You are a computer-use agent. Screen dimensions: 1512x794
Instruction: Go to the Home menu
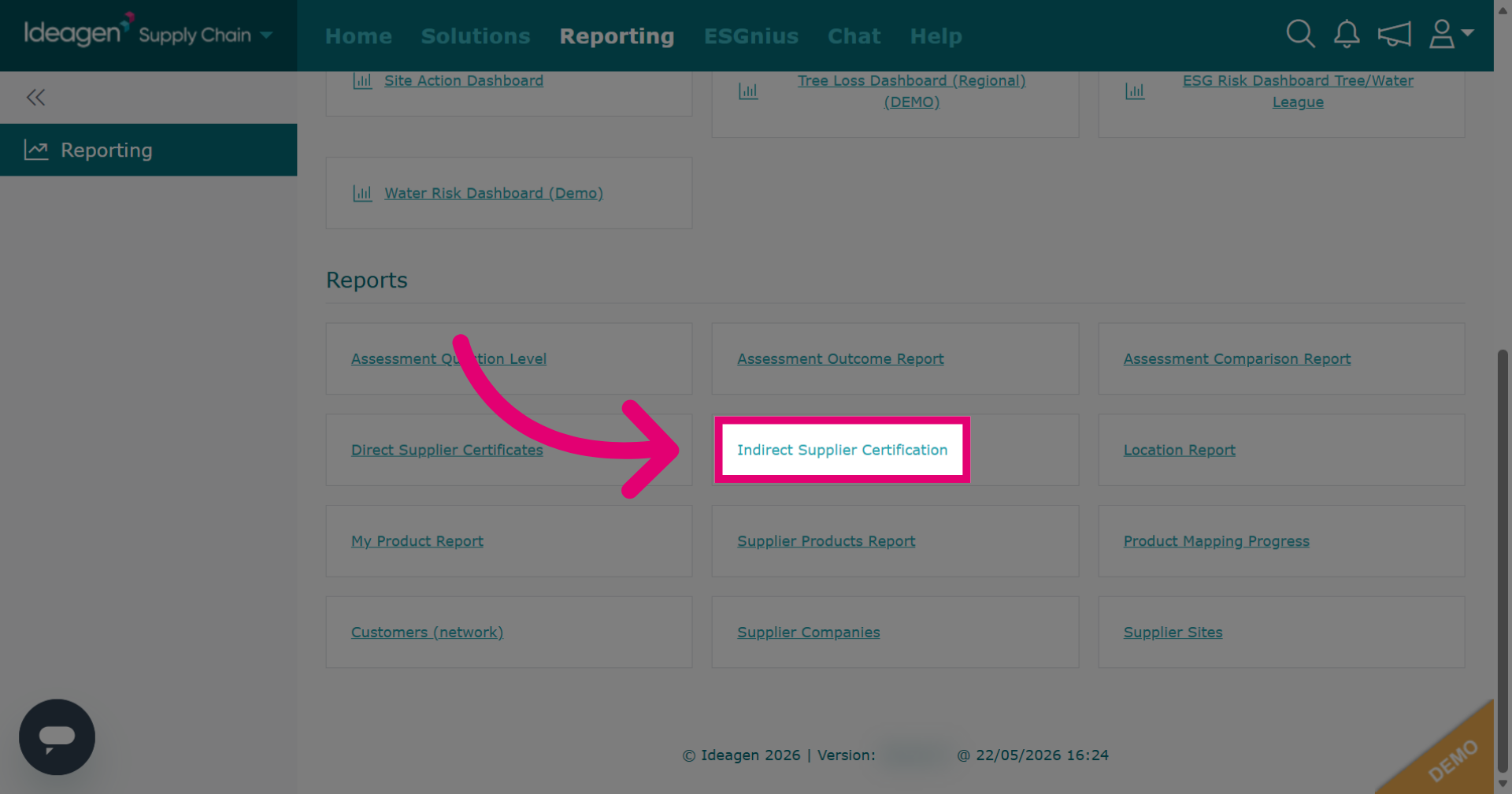click(x=358, y=36)
